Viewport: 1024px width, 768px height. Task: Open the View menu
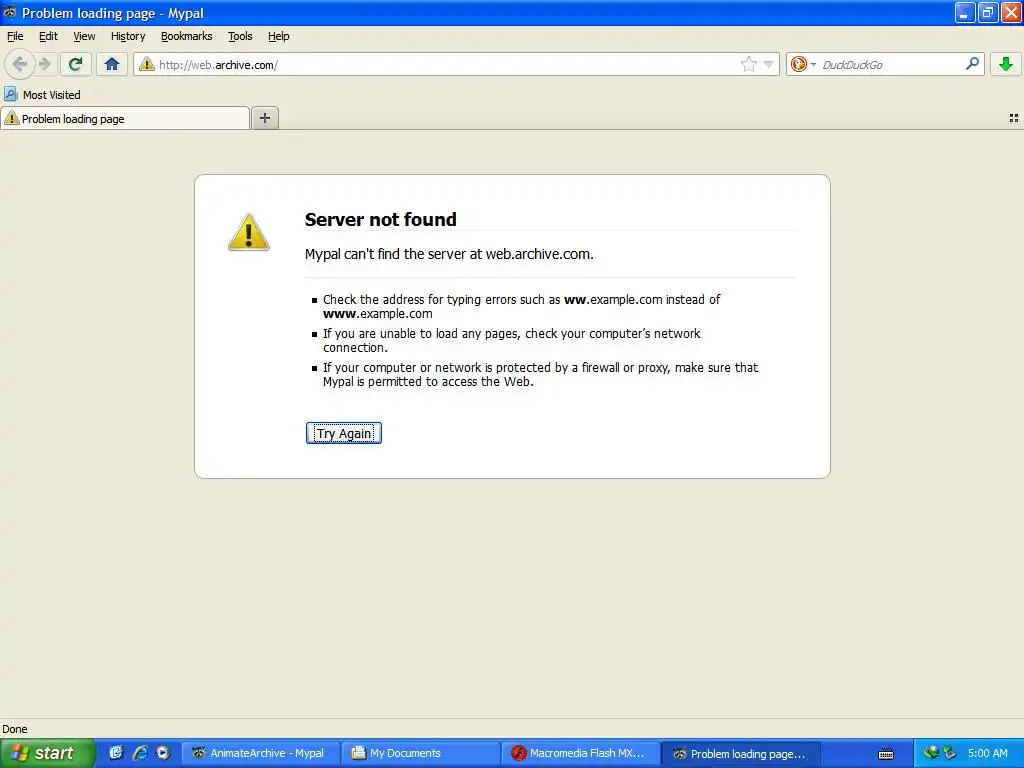click(84, 36)
